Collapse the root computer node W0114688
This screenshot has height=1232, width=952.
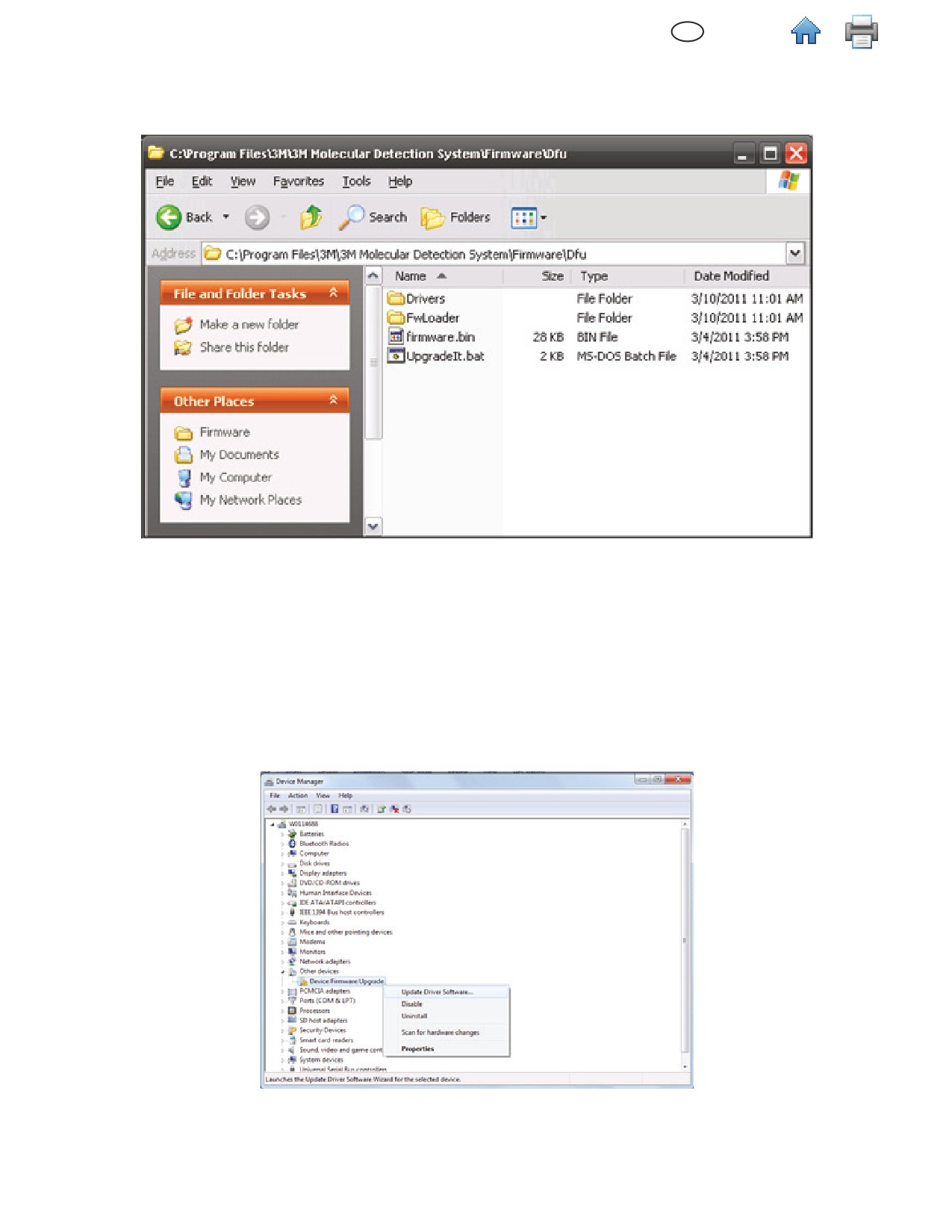[x=273, y=825]
